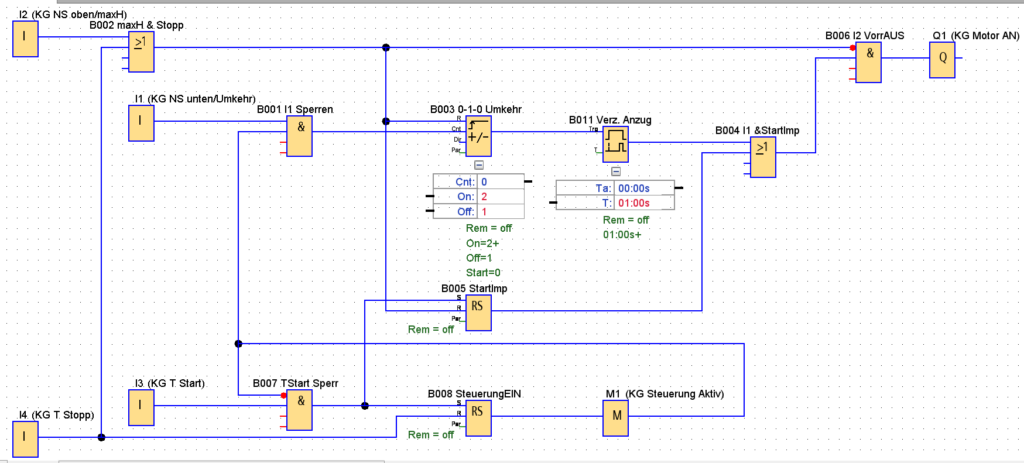Select OR block B004 I1 &StartImp

click(x=763, y=159)
